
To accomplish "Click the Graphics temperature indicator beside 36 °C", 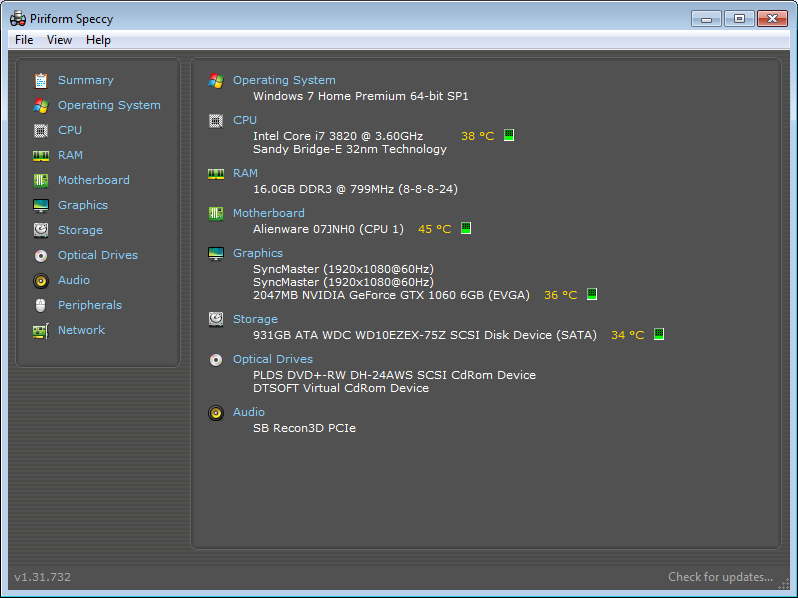I will [x=592, y=295].
